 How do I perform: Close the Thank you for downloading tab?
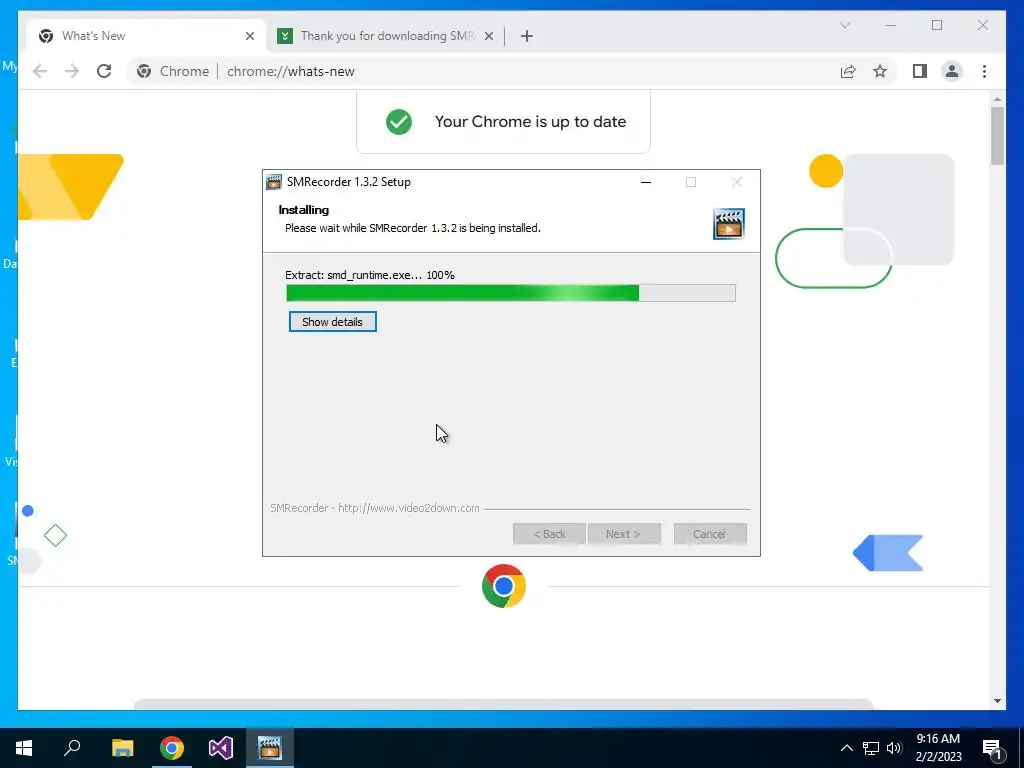point(488,36)
